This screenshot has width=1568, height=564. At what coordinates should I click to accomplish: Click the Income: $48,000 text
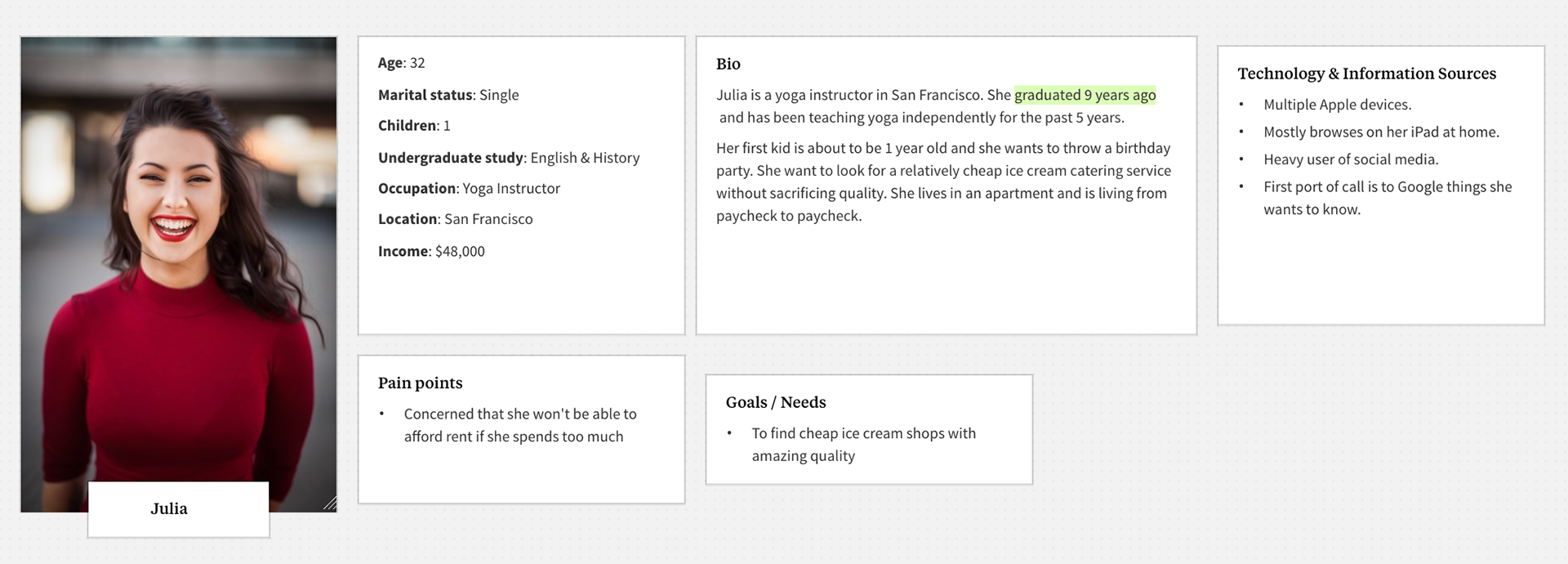431,252
